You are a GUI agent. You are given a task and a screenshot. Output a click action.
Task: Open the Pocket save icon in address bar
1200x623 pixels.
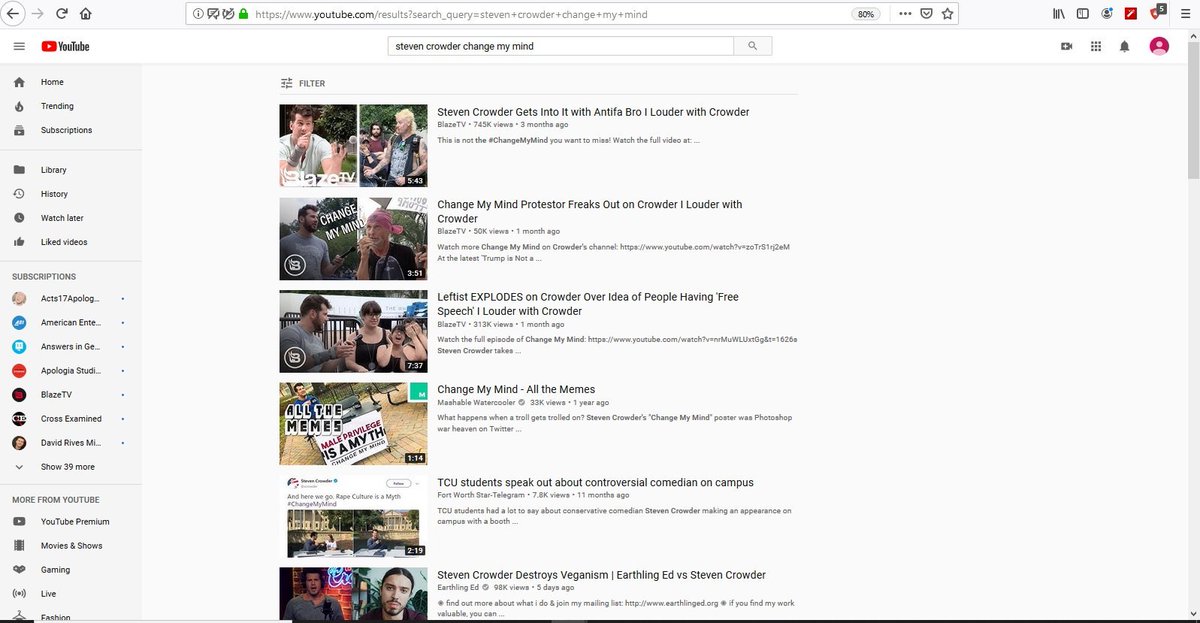(x=927, y=14)
